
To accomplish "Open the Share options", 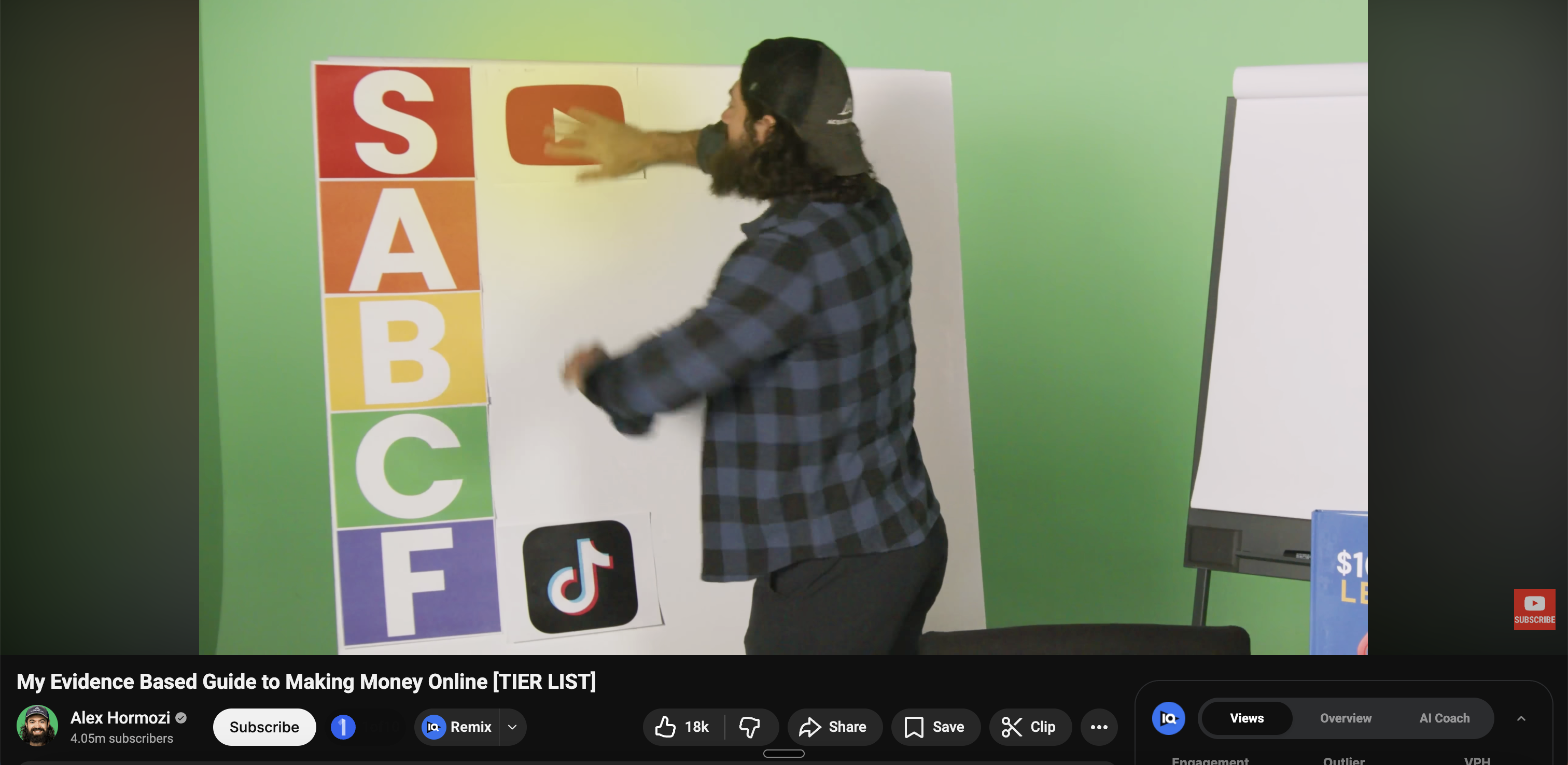I will pos(834,727).
